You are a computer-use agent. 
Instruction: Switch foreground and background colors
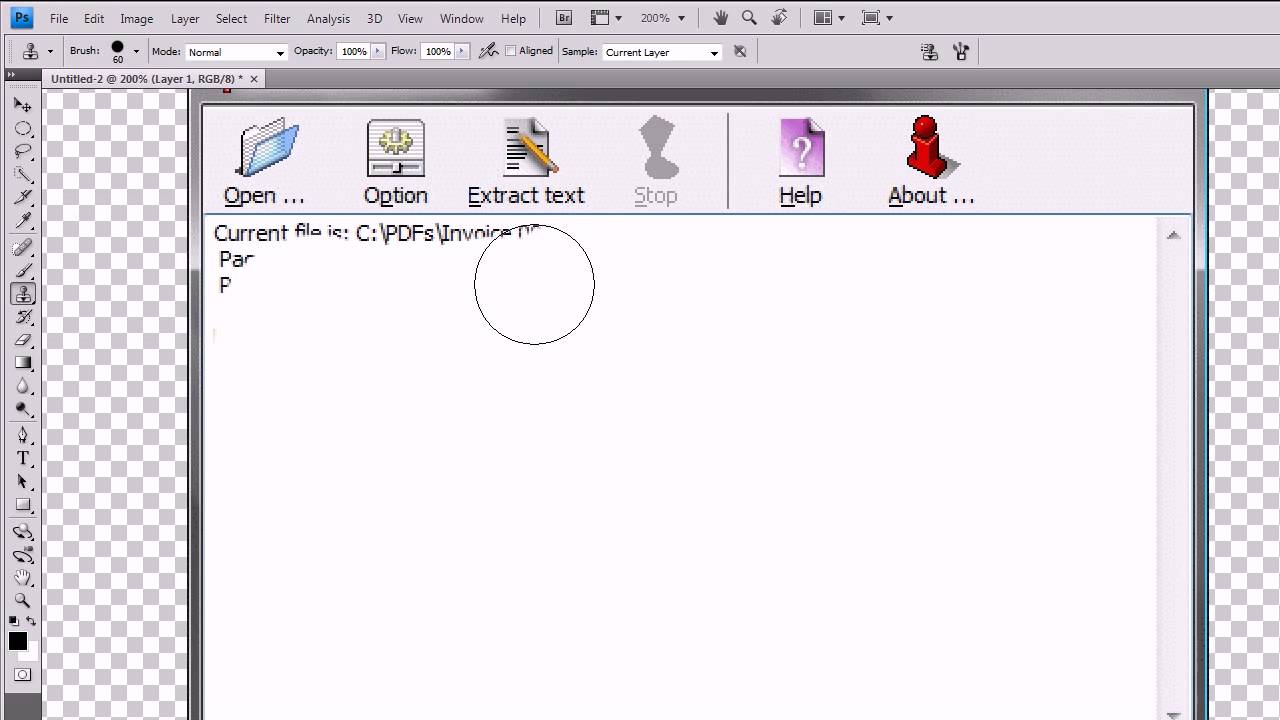[31, 621]
